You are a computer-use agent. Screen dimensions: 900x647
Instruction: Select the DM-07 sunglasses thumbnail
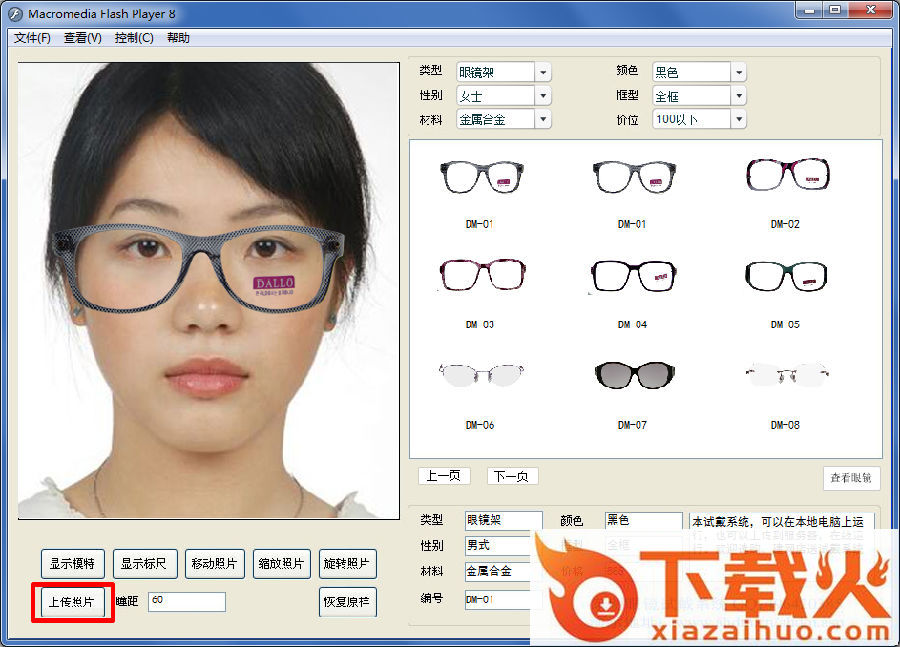[x=634, y=375]
